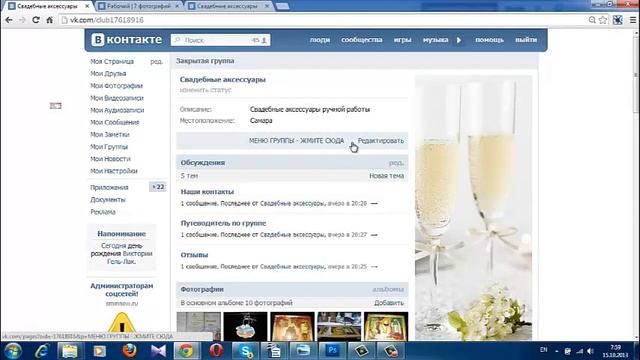The height and width of the screenshot is (360, 640).
Task: Click 'изменить статус' under group name
Action: tap(205, 90)
